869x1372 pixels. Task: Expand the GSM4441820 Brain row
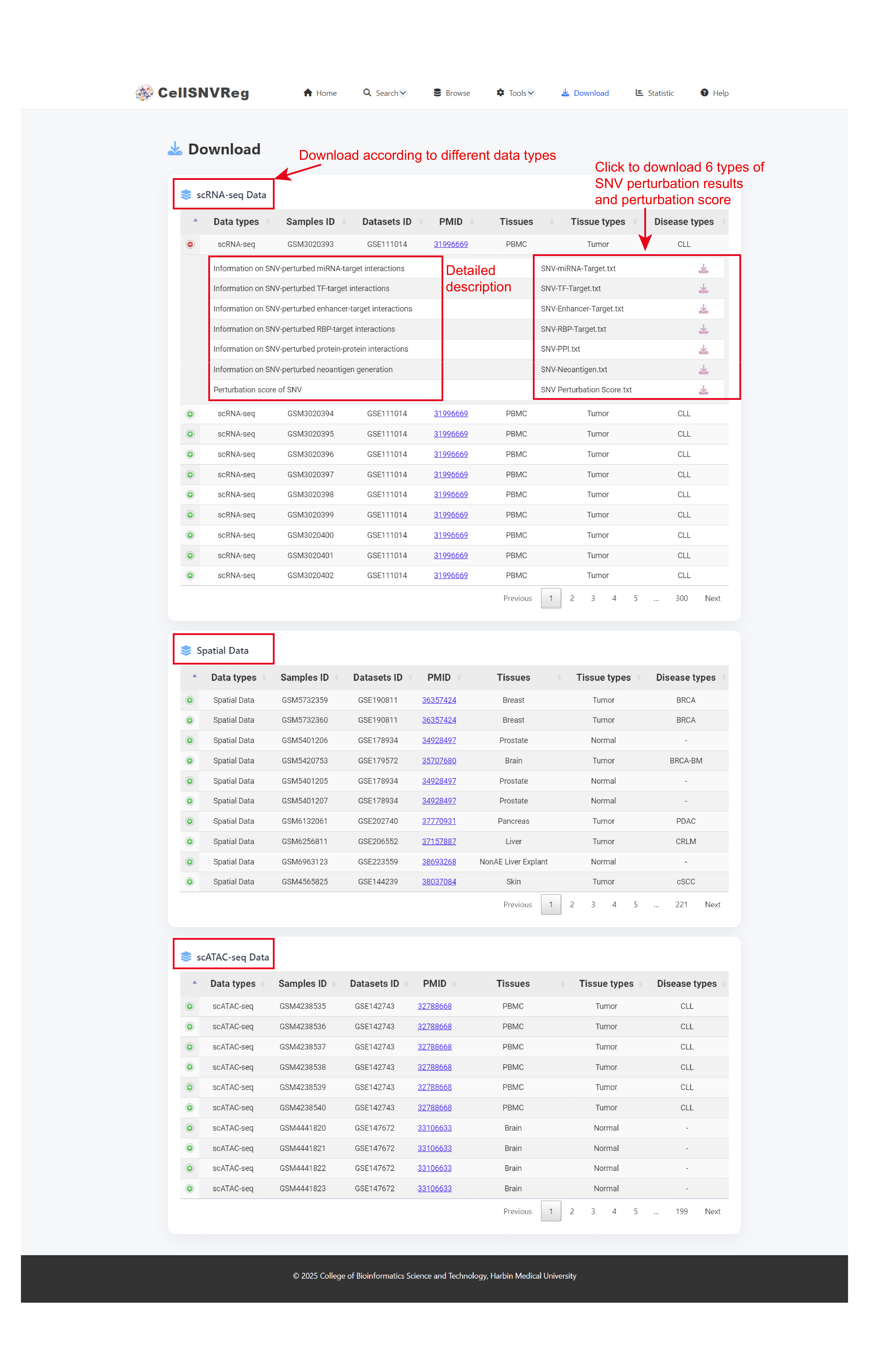click(x=190, y=1128)
